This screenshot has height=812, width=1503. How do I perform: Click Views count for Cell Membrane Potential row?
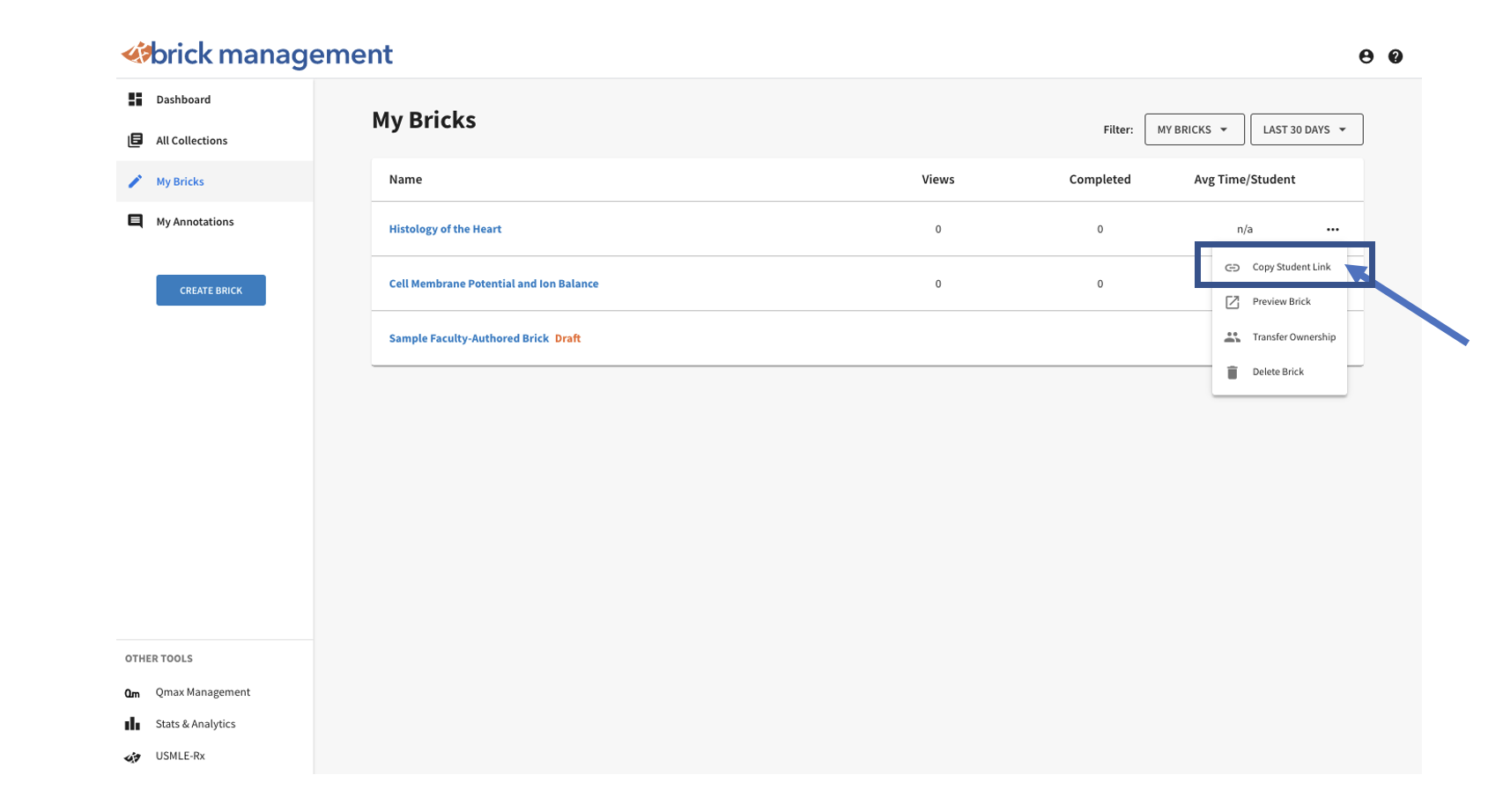coord(937,284)
